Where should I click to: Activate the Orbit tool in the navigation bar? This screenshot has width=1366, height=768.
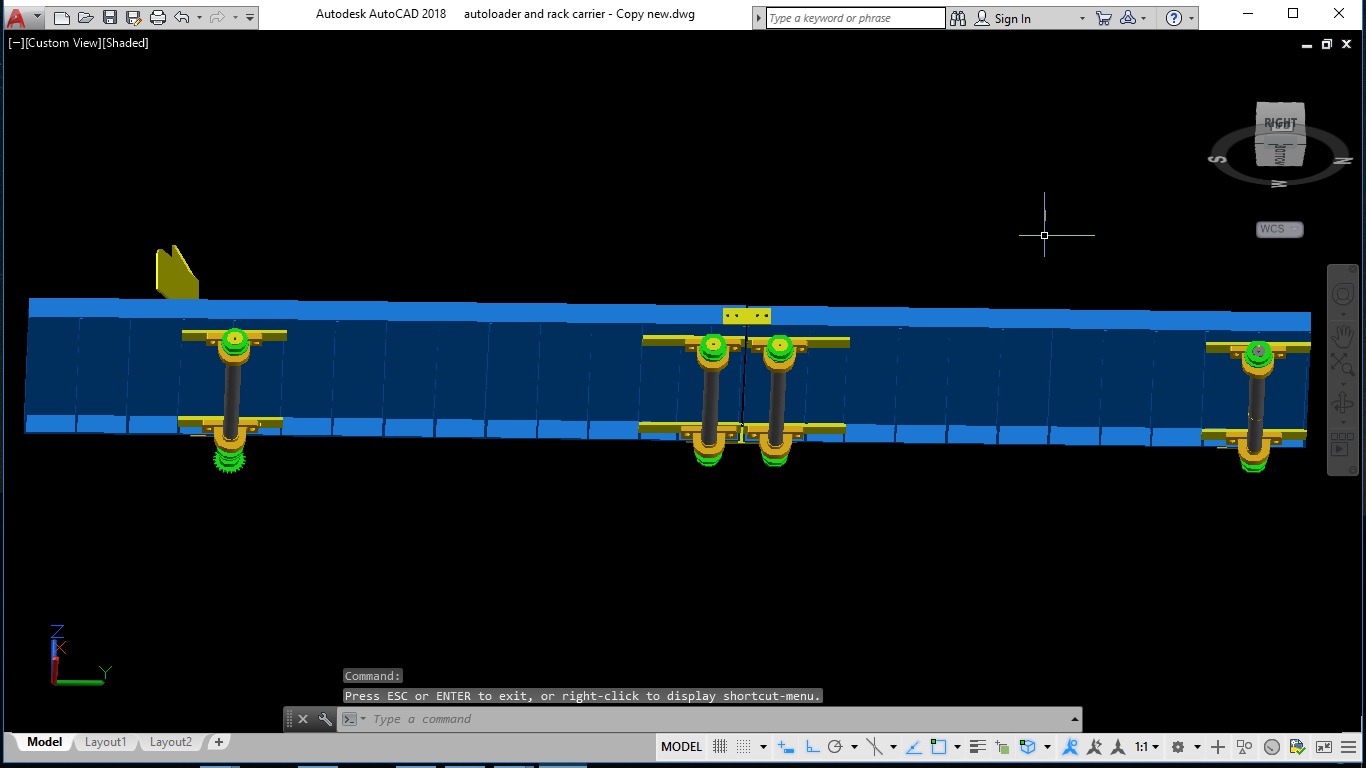click(x=1342, y=400)
